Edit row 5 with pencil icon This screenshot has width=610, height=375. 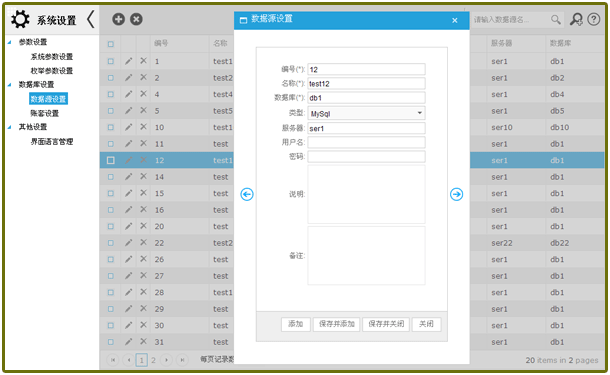click(x=128, y=110)
